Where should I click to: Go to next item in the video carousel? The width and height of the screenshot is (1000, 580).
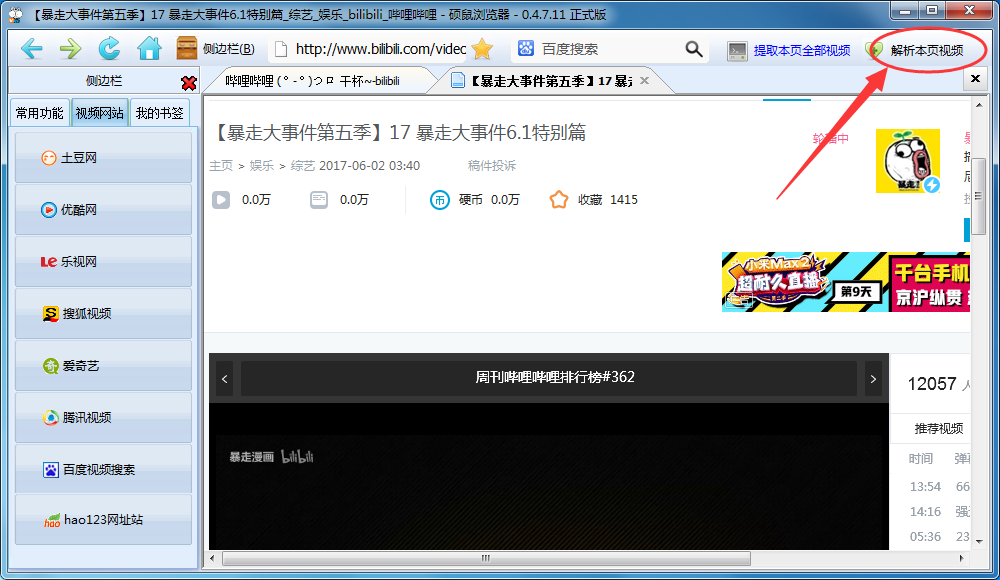[x=873, y=379]
